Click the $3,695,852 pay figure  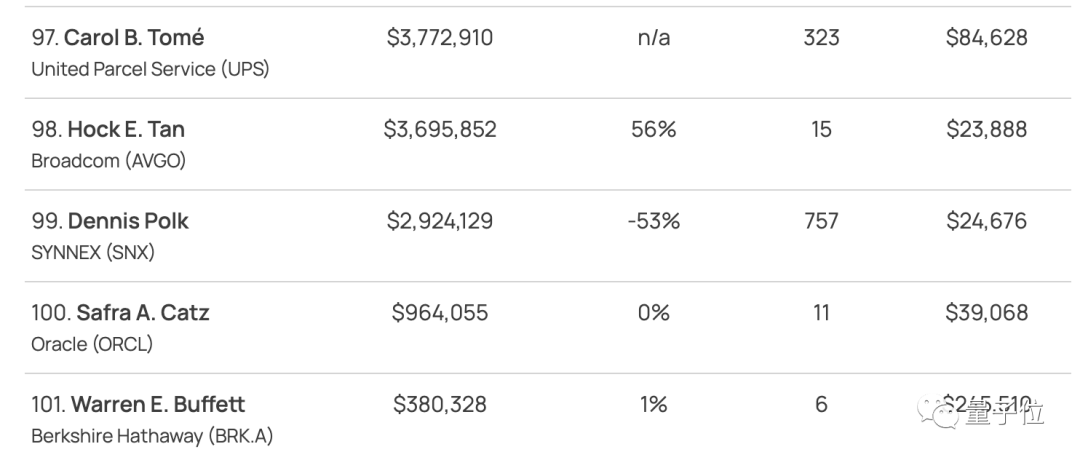(x=440, y=130)
